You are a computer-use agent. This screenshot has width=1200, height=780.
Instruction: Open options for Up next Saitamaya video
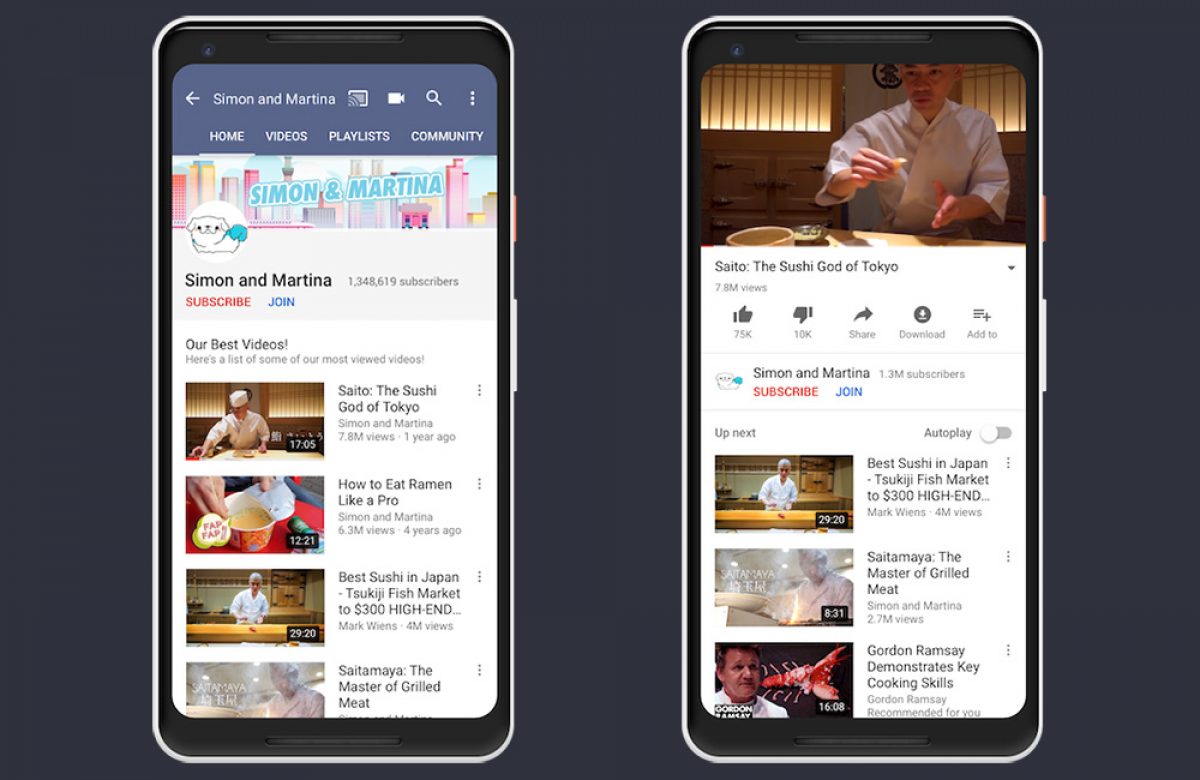click(x=1008, y=556)
